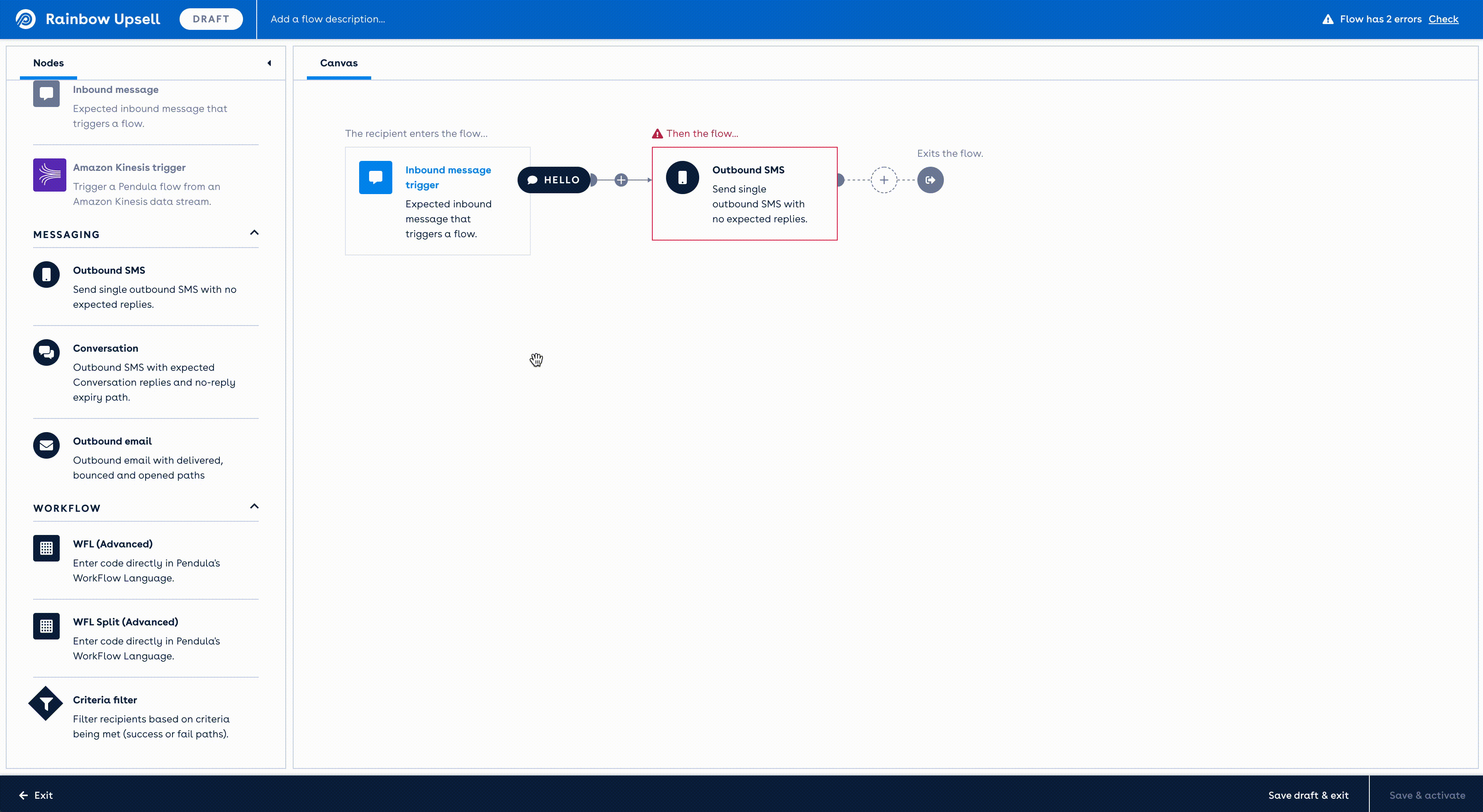Click the DRAFT status badge

click(211, 19)
